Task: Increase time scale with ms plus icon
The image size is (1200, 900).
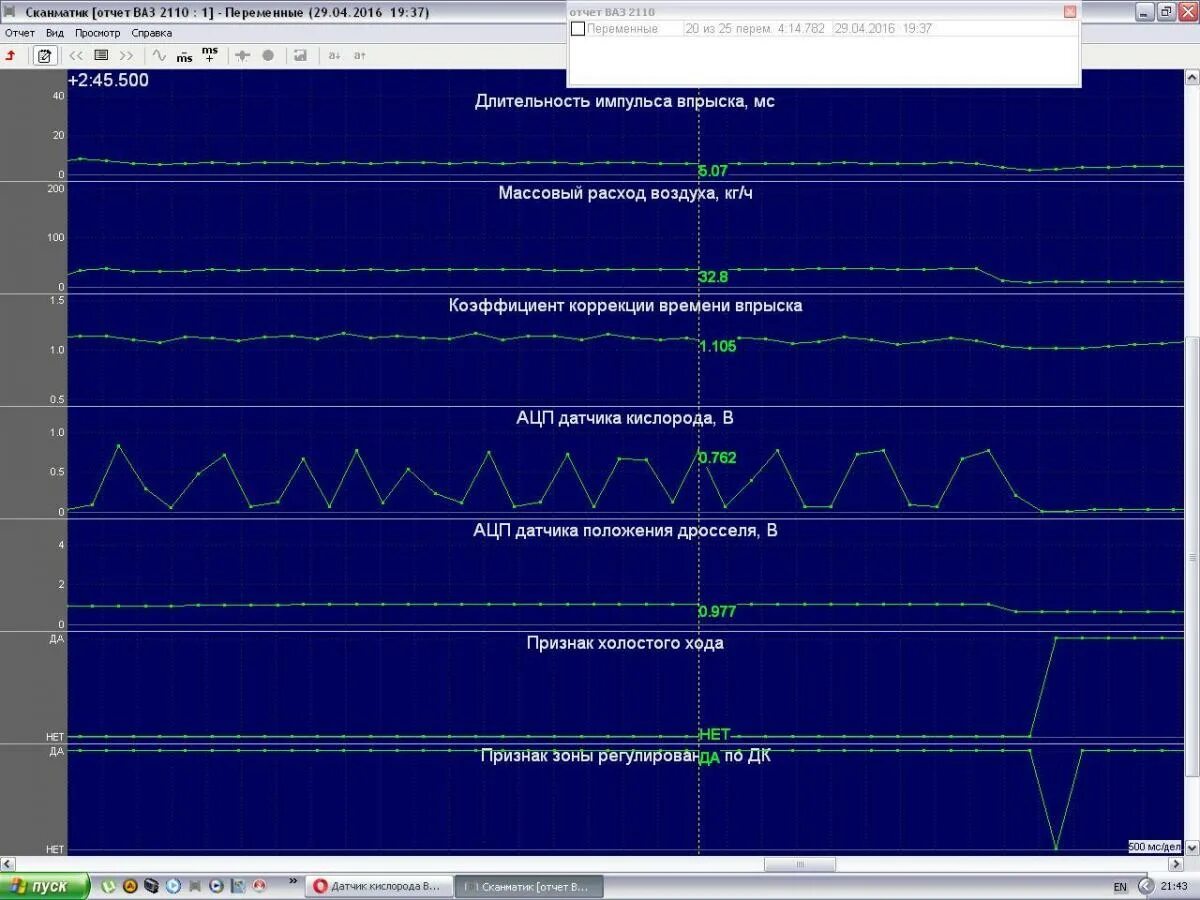Action: [x=209, y=54]
